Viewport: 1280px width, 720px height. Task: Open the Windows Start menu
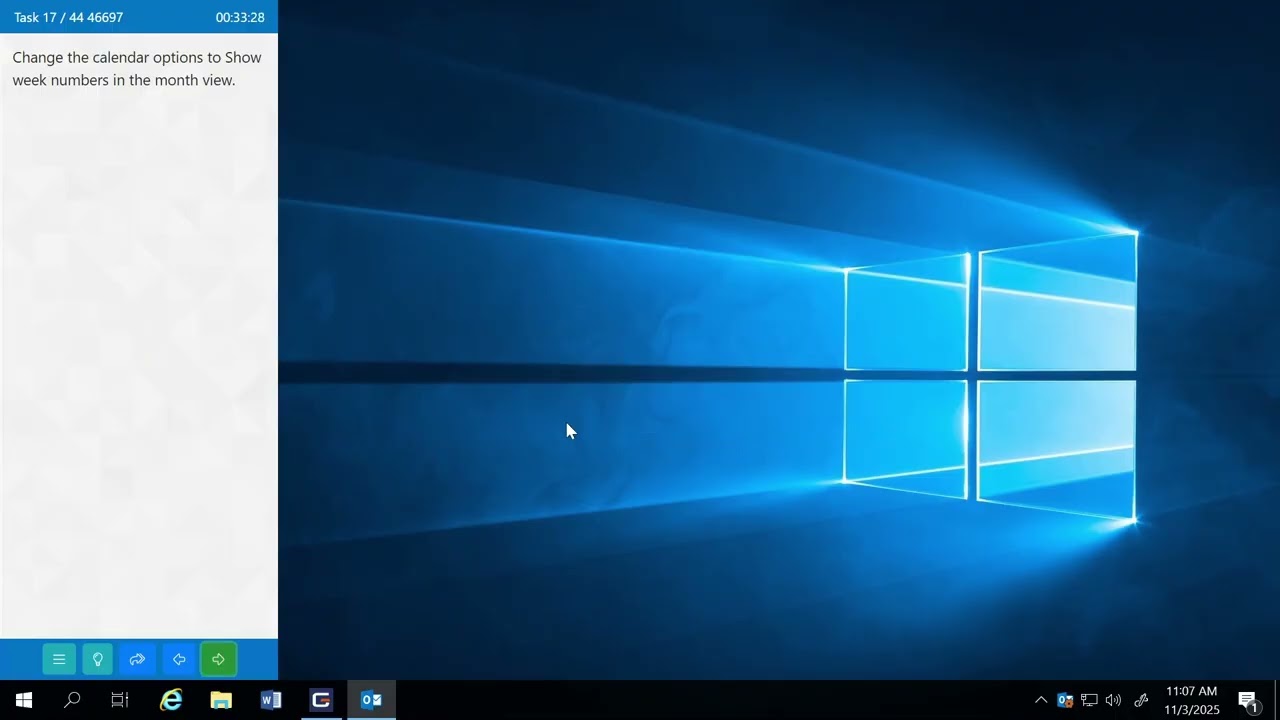point(24,700)
